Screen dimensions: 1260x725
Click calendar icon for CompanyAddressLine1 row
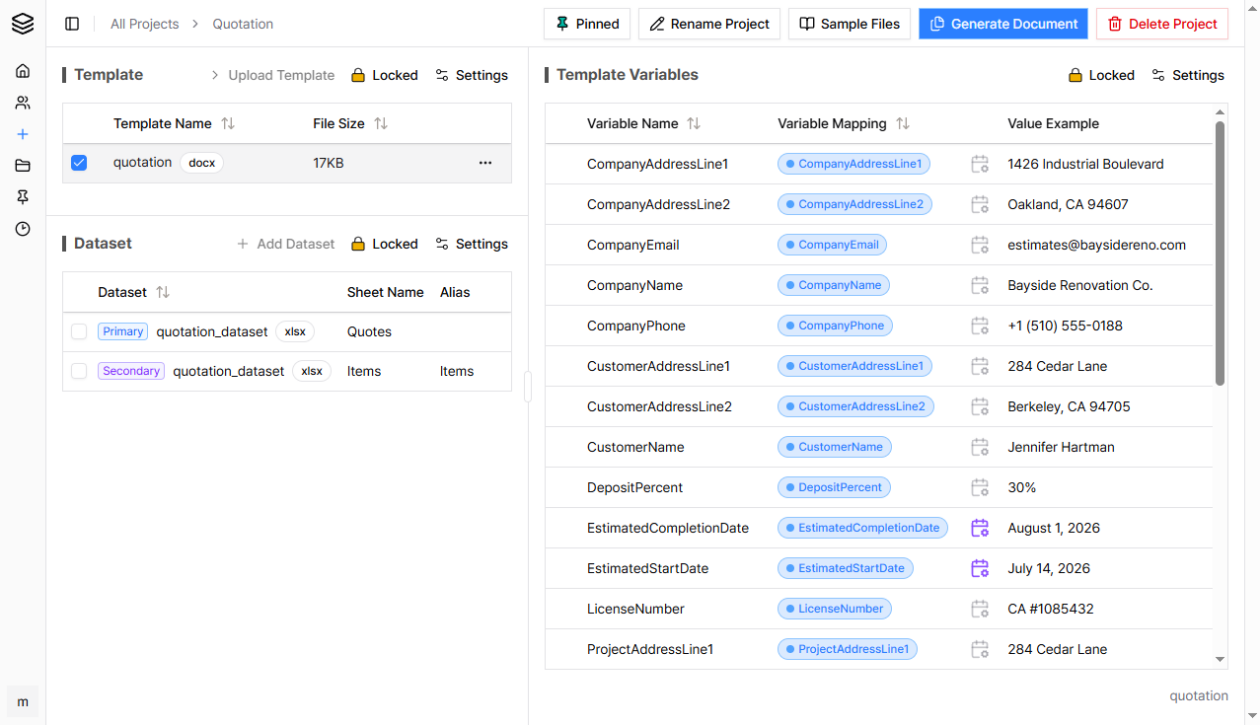coord(980,164)
